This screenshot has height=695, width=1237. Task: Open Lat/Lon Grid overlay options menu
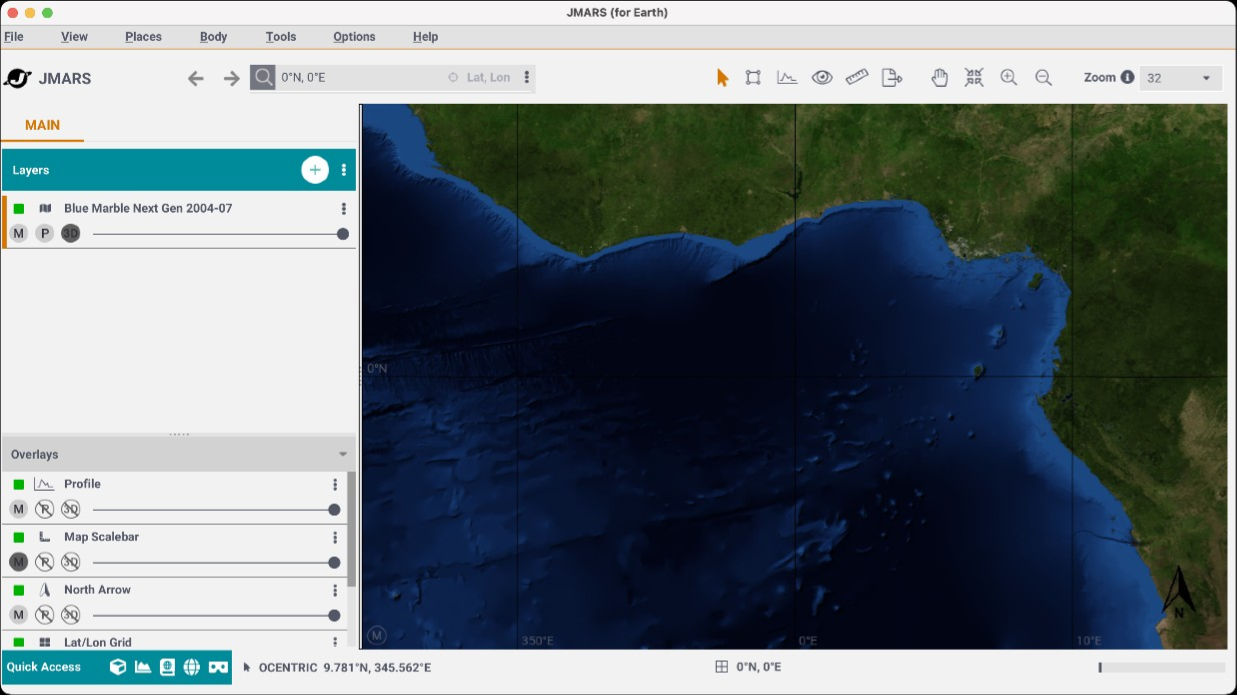(x=335, y=642)
